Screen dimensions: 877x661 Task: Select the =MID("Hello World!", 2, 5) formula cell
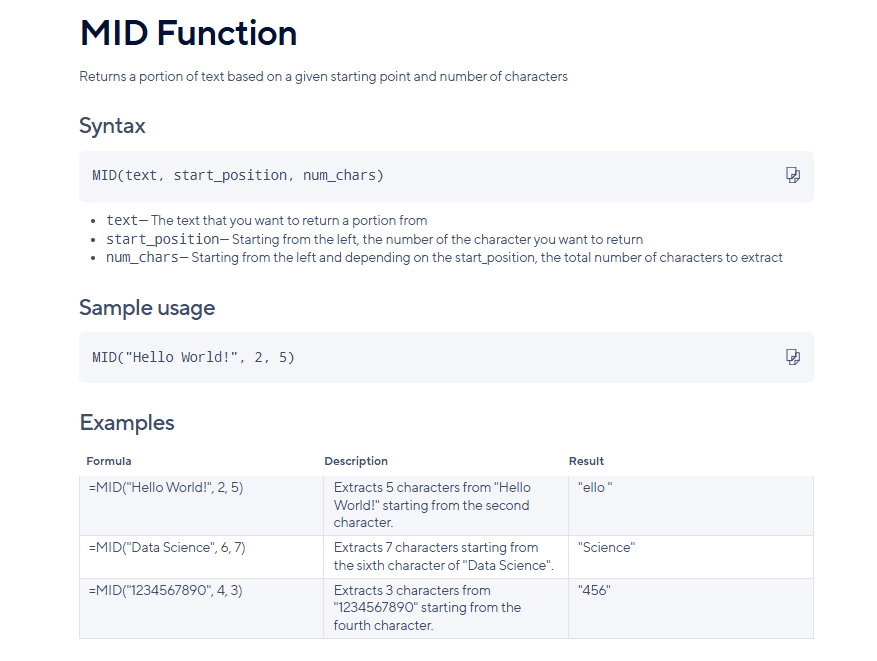pos(201,506)
